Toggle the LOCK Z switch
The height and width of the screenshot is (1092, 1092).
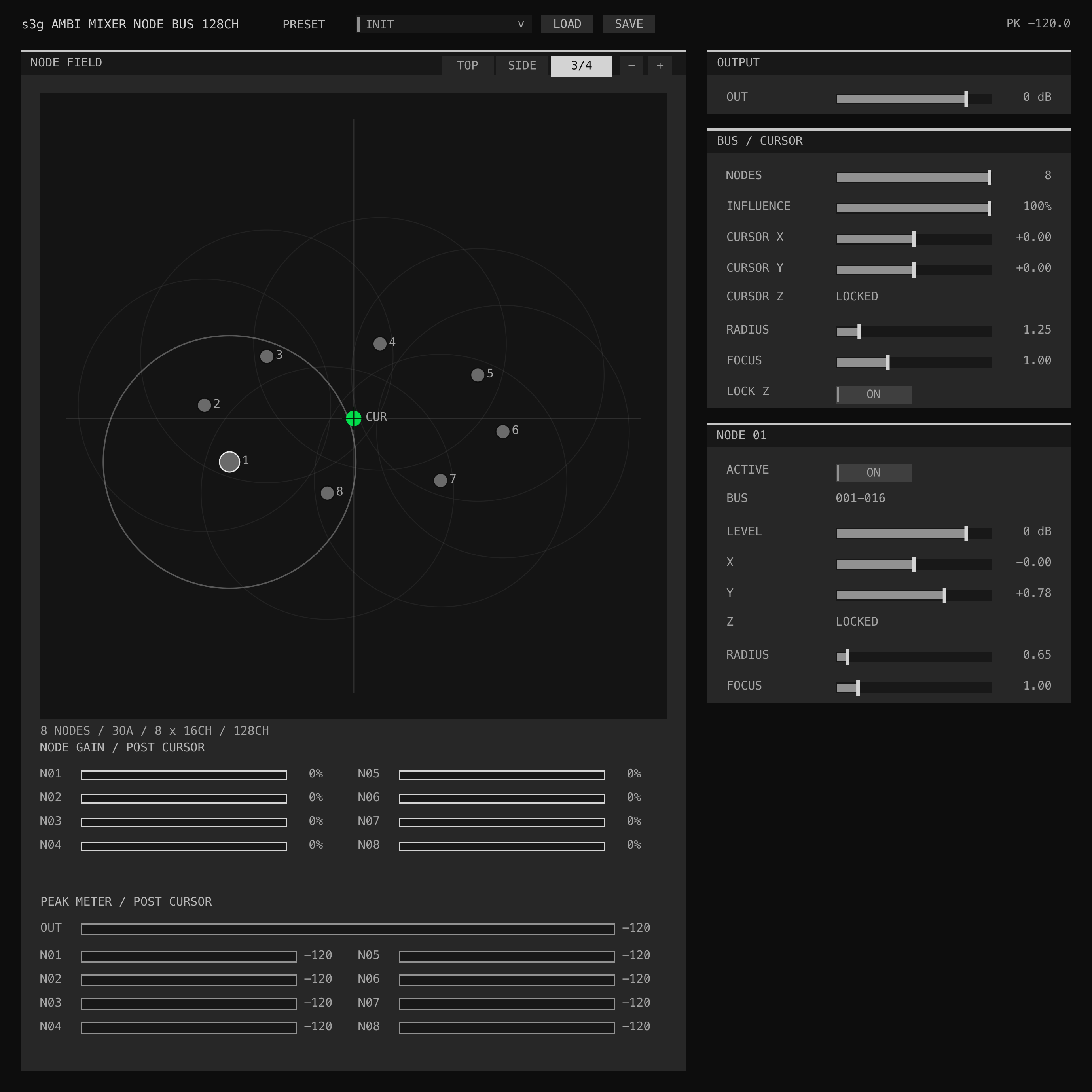(873, 394)
